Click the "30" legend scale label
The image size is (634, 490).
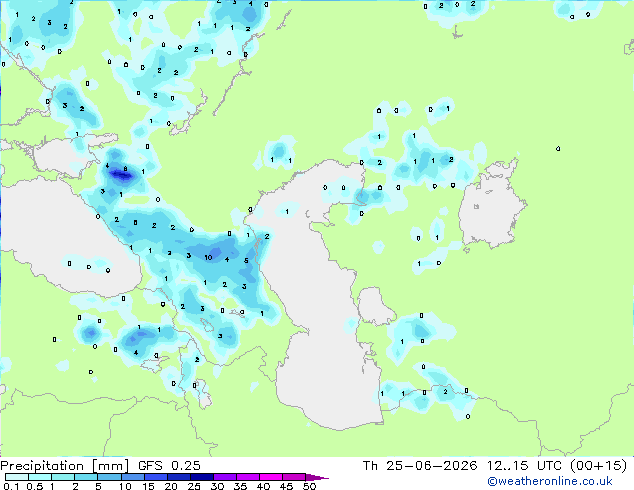[217, 486]
